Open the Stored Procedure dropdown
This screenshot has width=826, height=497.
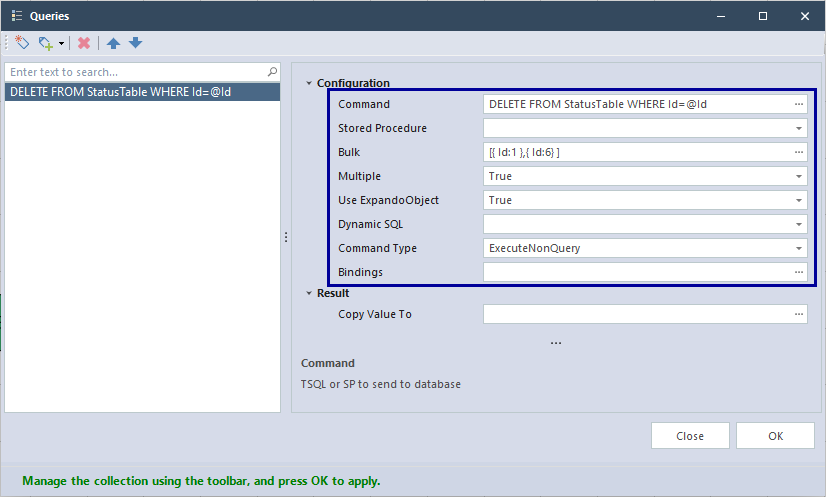pyautogui.click(x=799, y=128)
